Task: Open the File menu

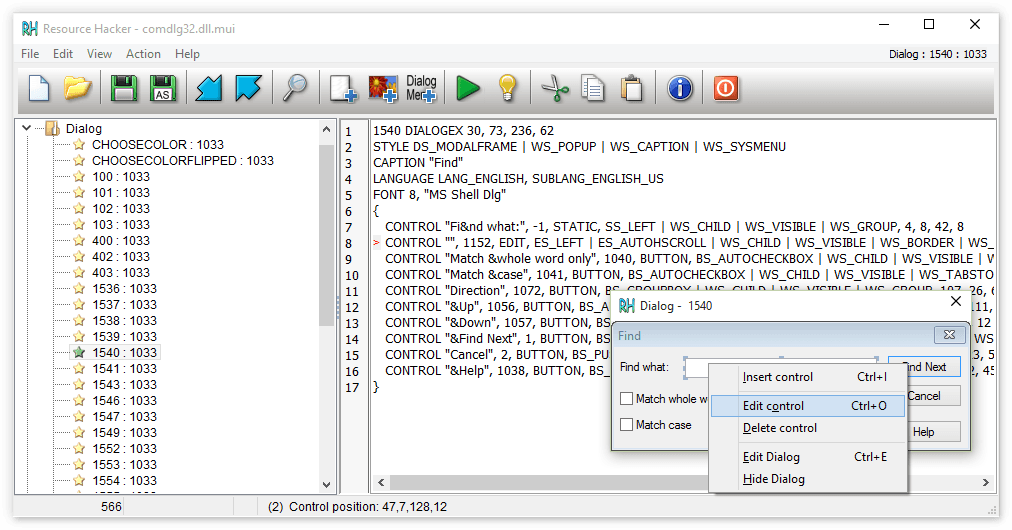Action: tap(30, 54)
